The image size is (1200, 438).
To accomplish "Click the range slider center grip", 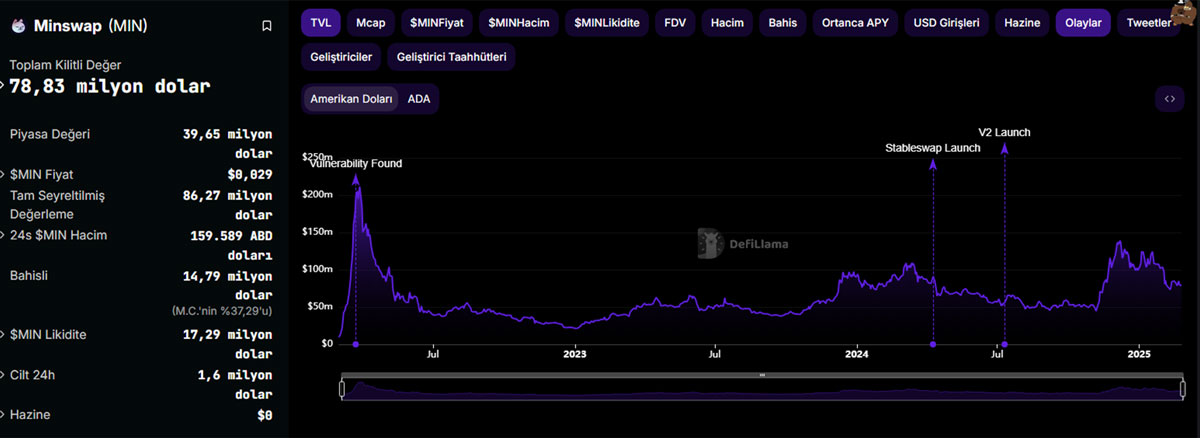I will 762,375.
